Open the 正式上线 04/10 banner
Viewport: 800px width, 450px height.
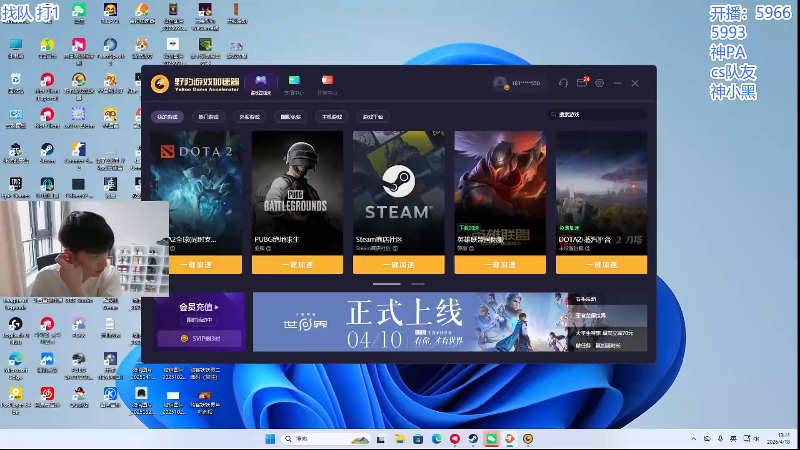(x=410, y=322)
